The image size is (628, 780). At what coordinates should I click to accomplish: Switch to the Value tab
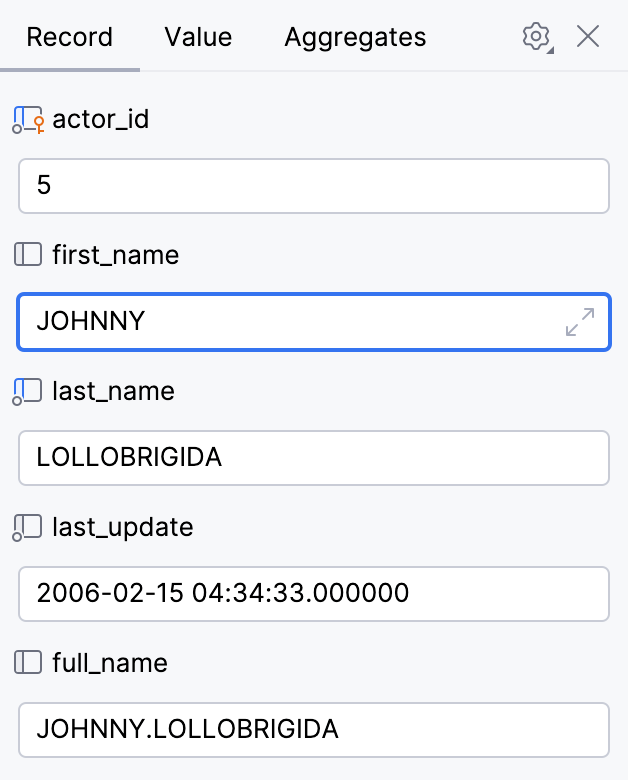pos(198,37)
